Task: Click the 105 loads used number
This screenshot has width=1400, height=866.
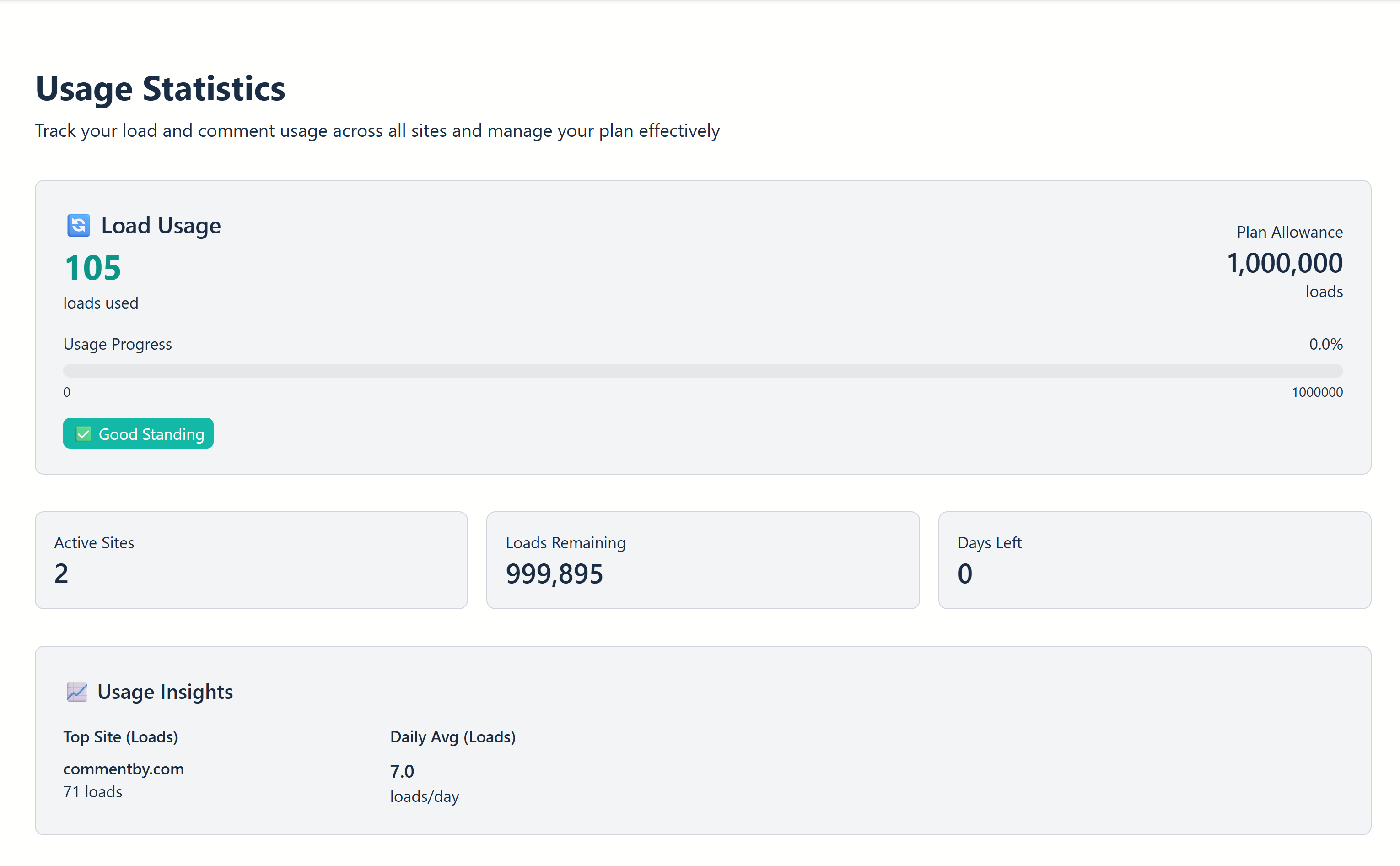Action: 93,267
